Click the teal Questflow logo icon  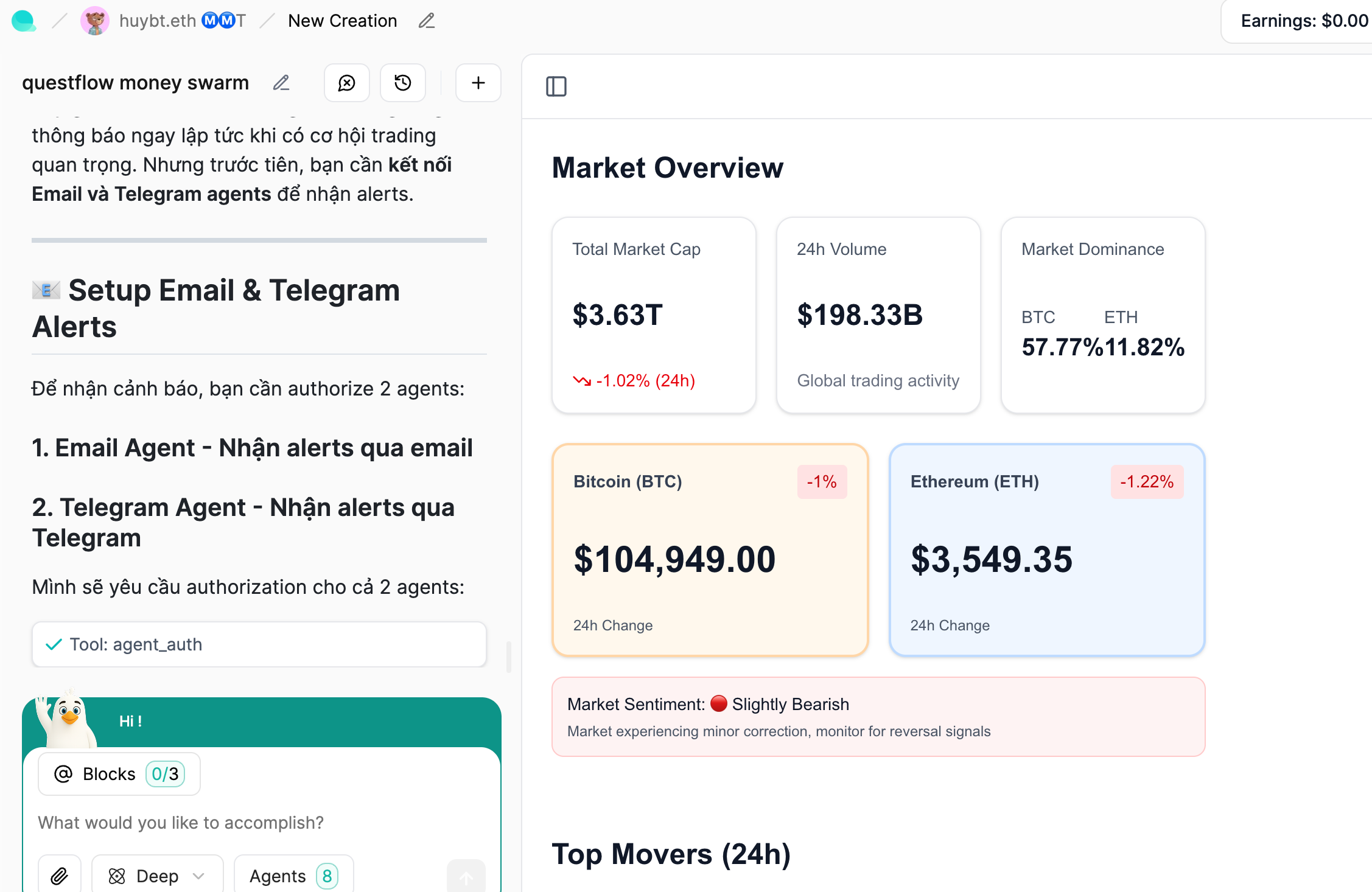[24, 21]
